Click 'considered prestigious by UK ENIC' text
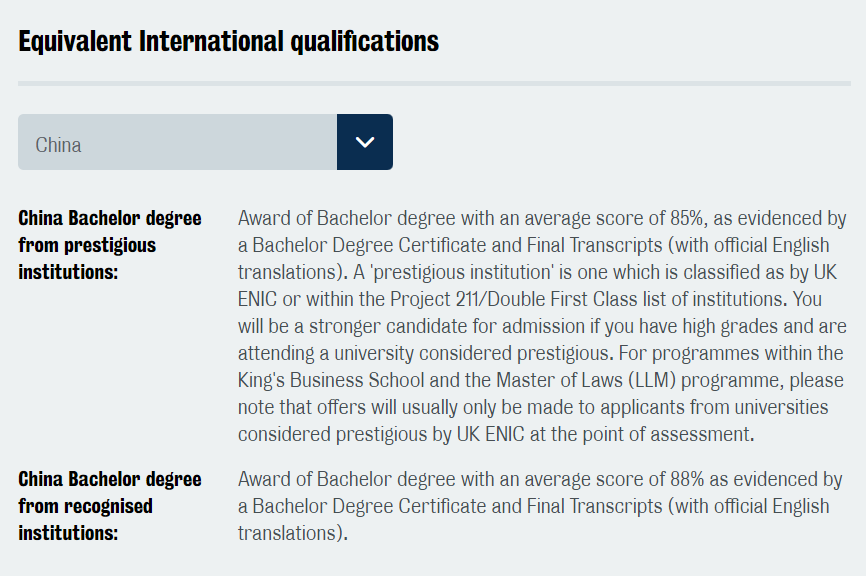Viewport: 866px width, 576px height. point(381,435)
